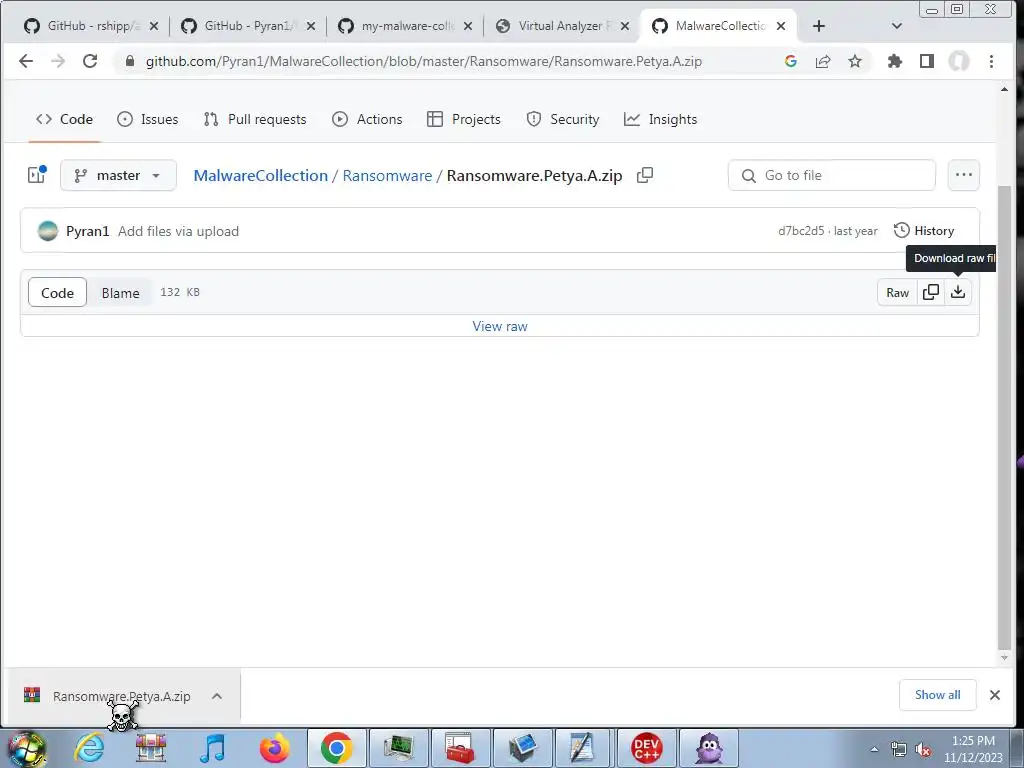Reload the current page
This screenshot has width=1024, height=768.
click(90, 61)
